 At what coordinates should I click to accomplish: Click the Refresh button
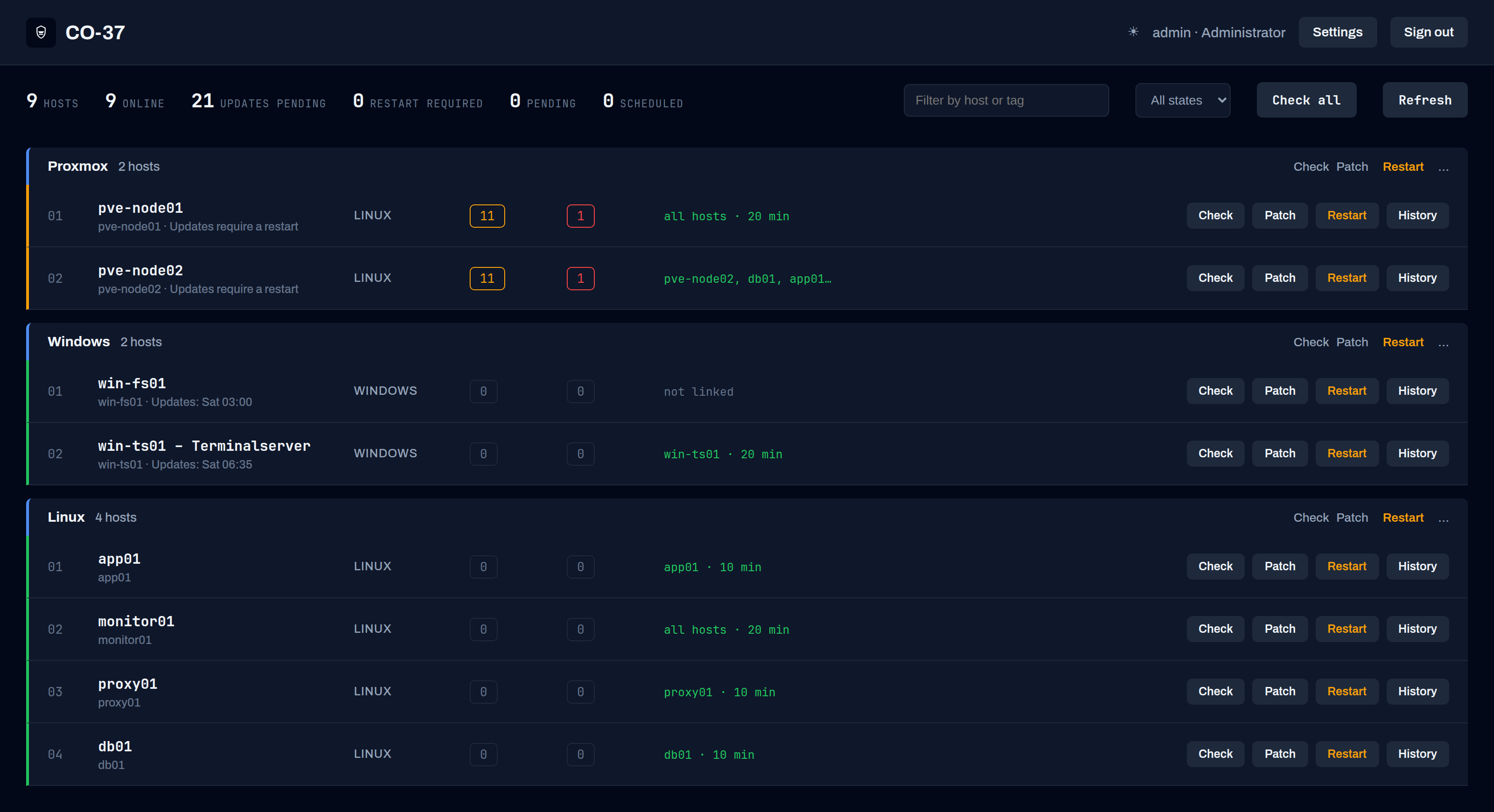[x=1424, y=100]
